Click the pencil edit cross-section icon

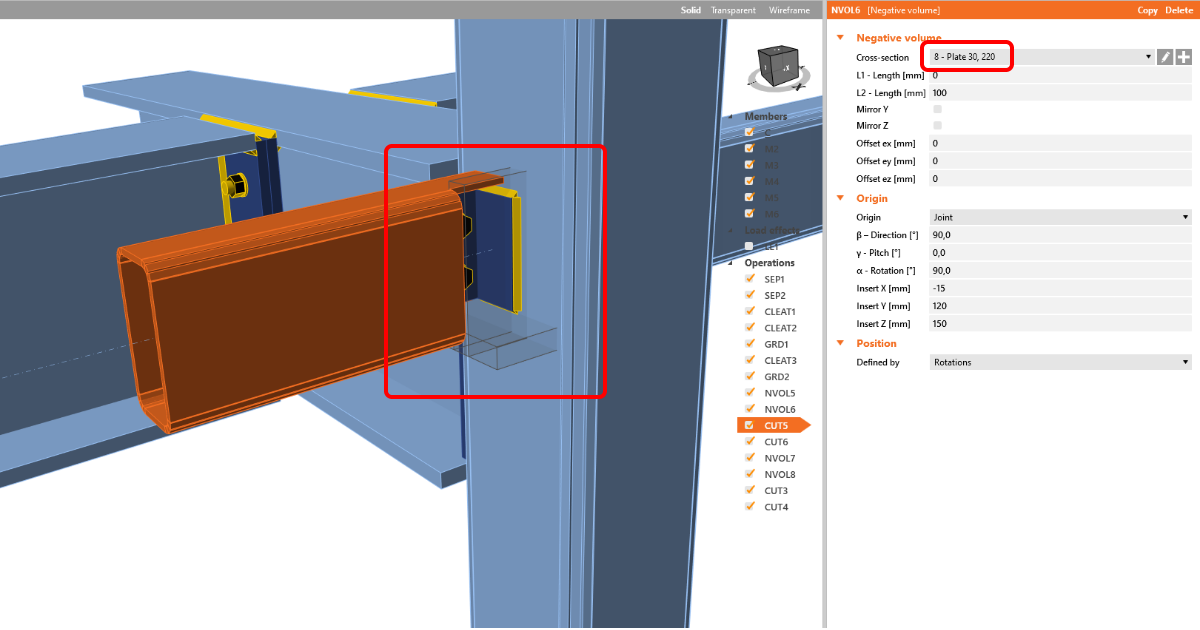click(x=1165, y=58)
